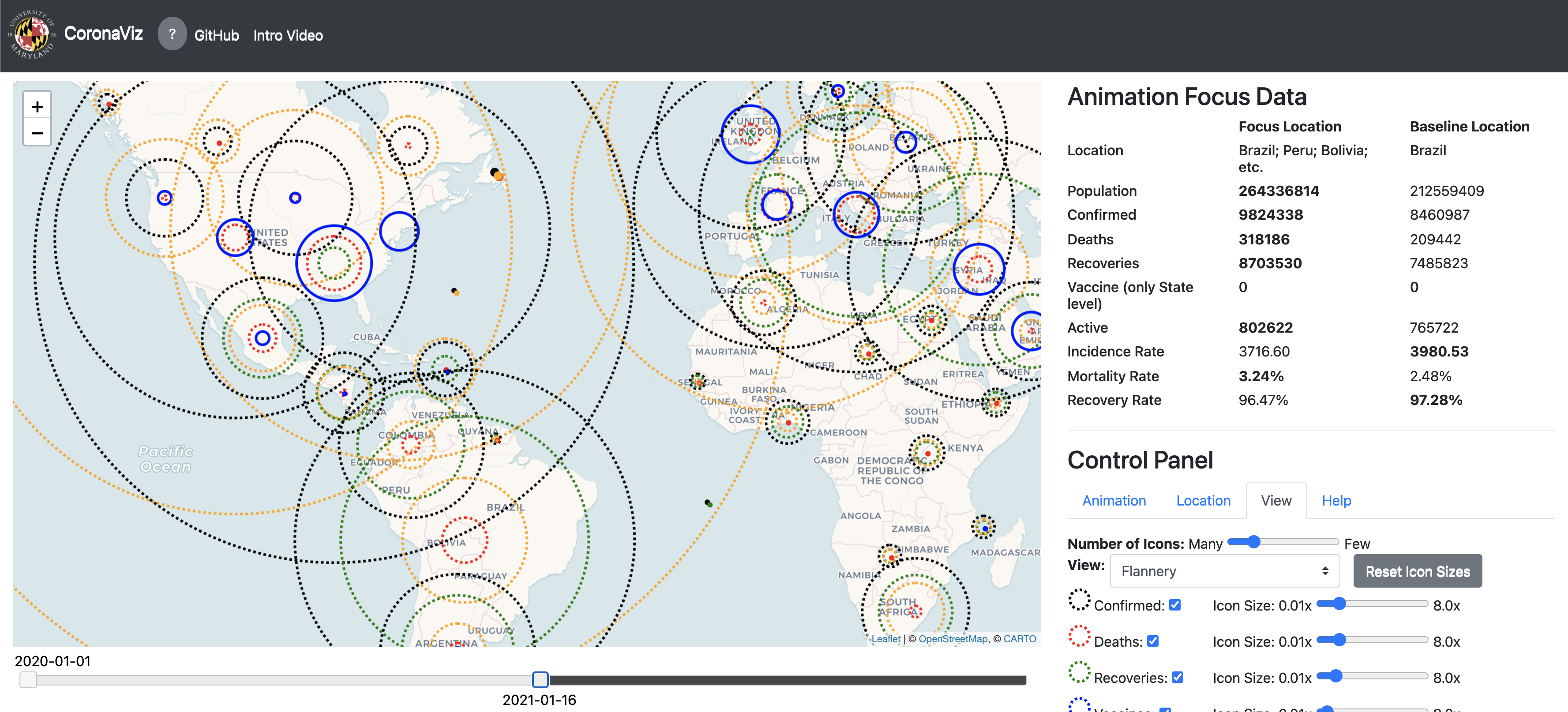Click the date timeline slider handle

tap(540, 679)
